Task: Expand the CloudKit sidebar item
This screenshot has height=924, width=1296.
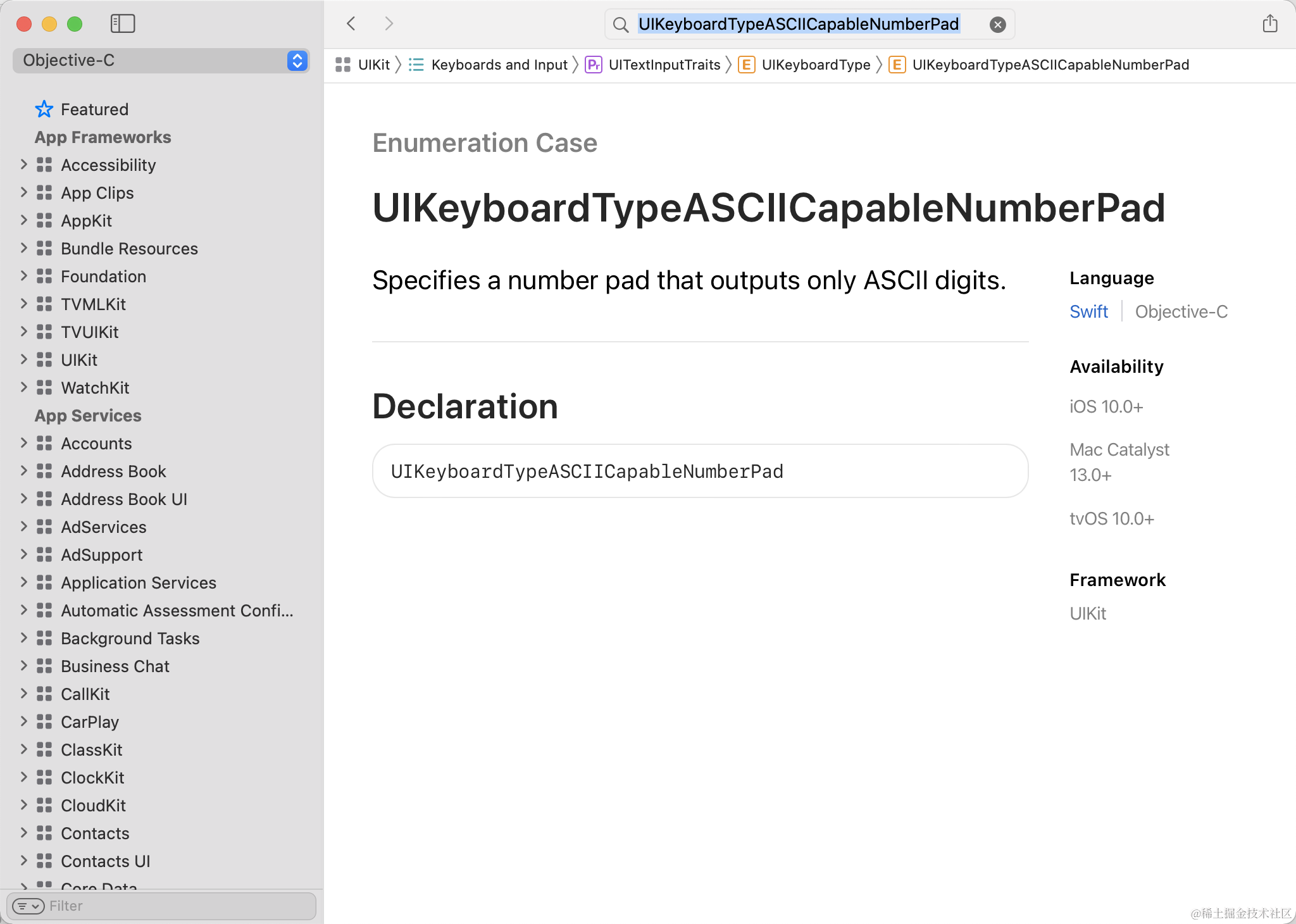Action: [x=23, y=805]
